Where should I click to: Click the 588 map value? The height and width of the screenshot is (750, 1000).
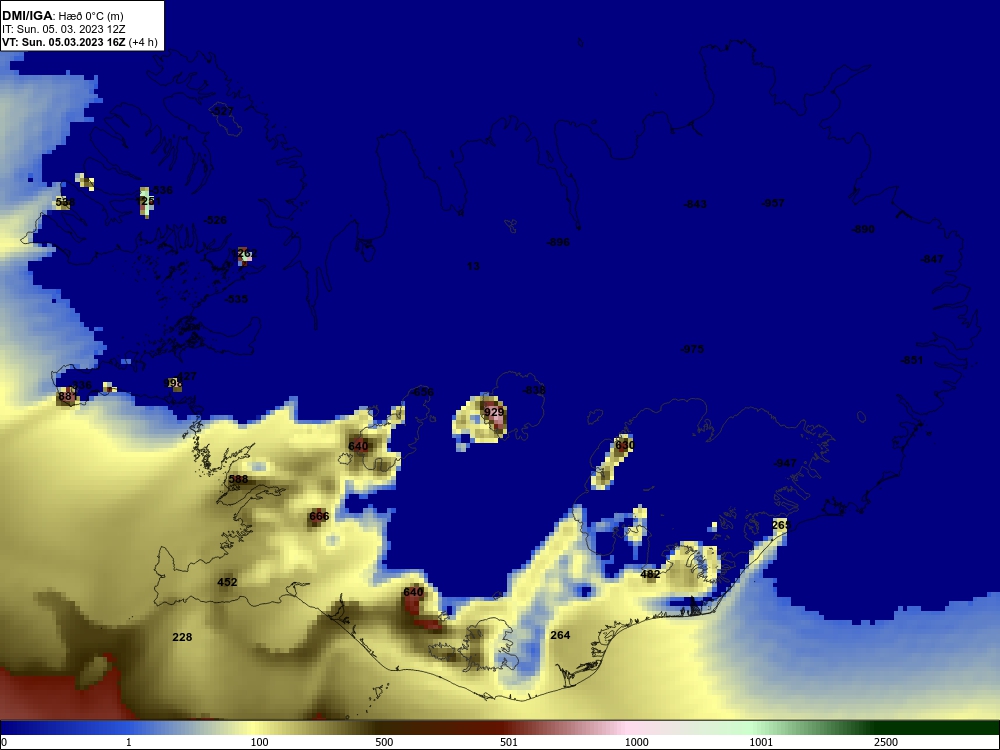tap(238, 479)
